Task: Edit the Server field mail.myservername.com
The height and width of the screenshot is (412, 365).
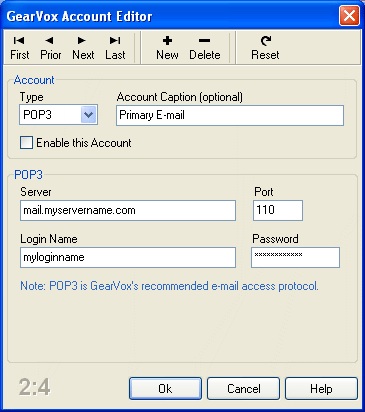Action: [x=128, y=210]
